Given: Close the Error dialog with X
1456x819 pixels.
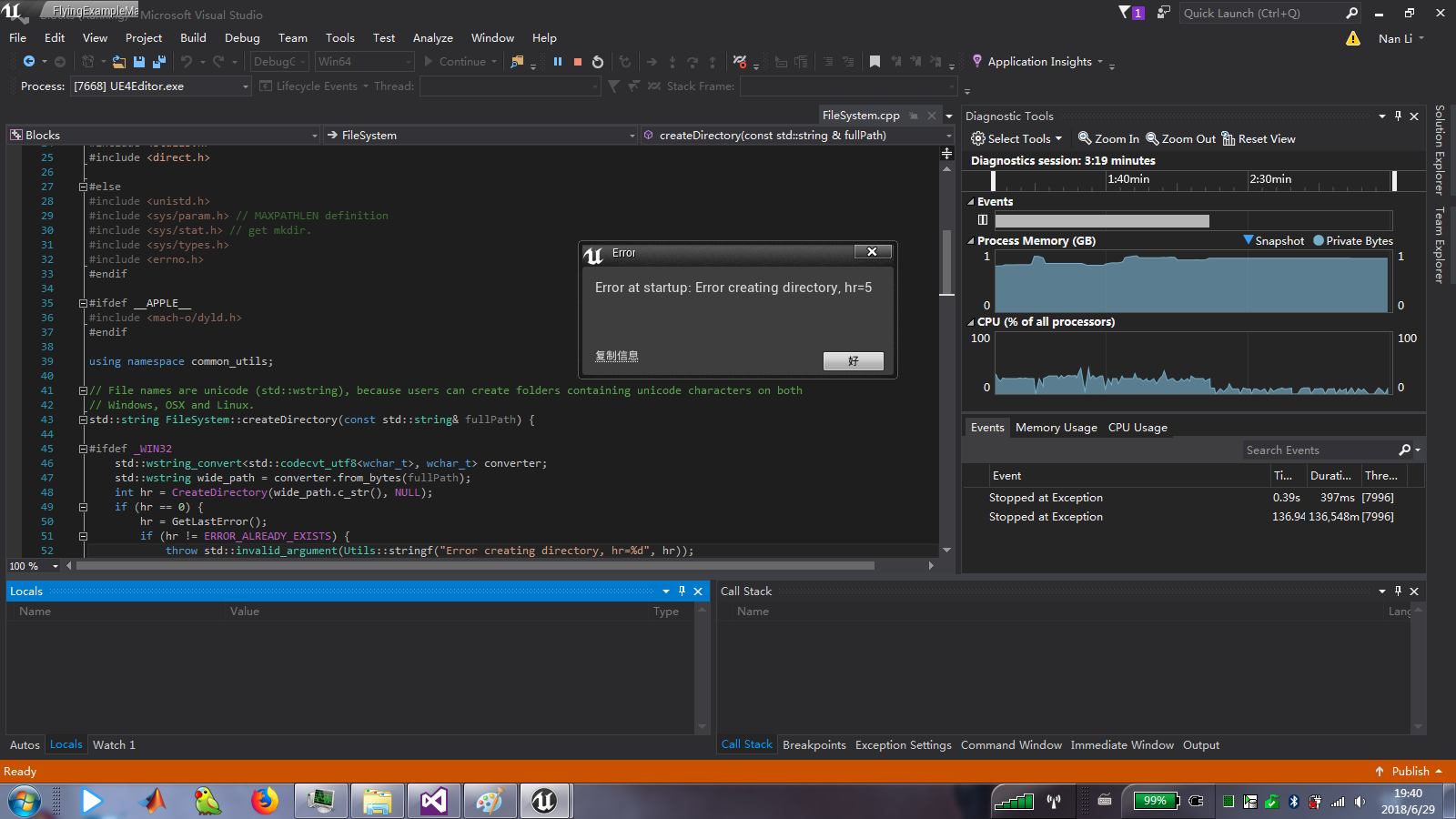Looking at the screenshot, I should click(x=872, y=252).
